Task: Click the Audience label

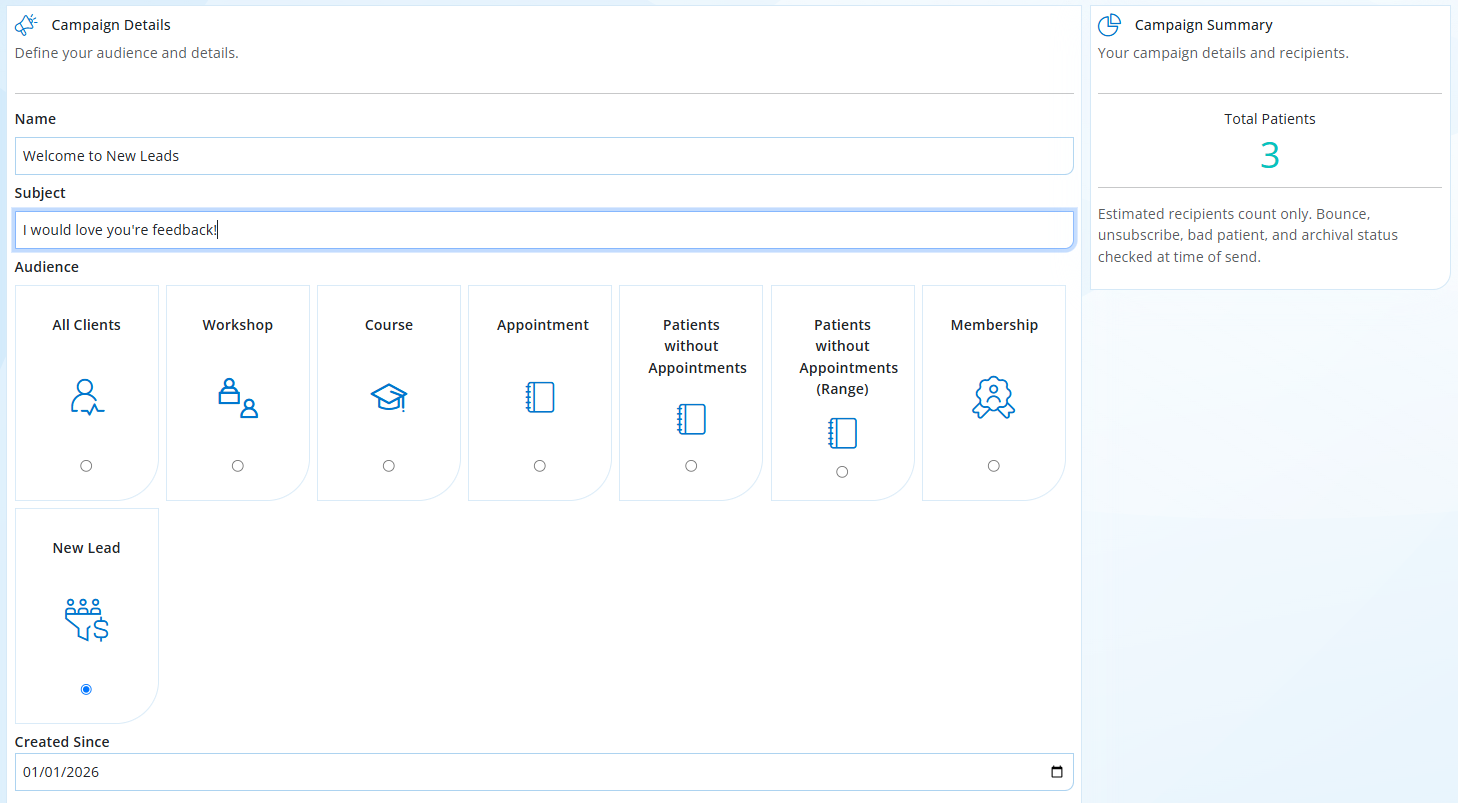Action: click(47, 267)
